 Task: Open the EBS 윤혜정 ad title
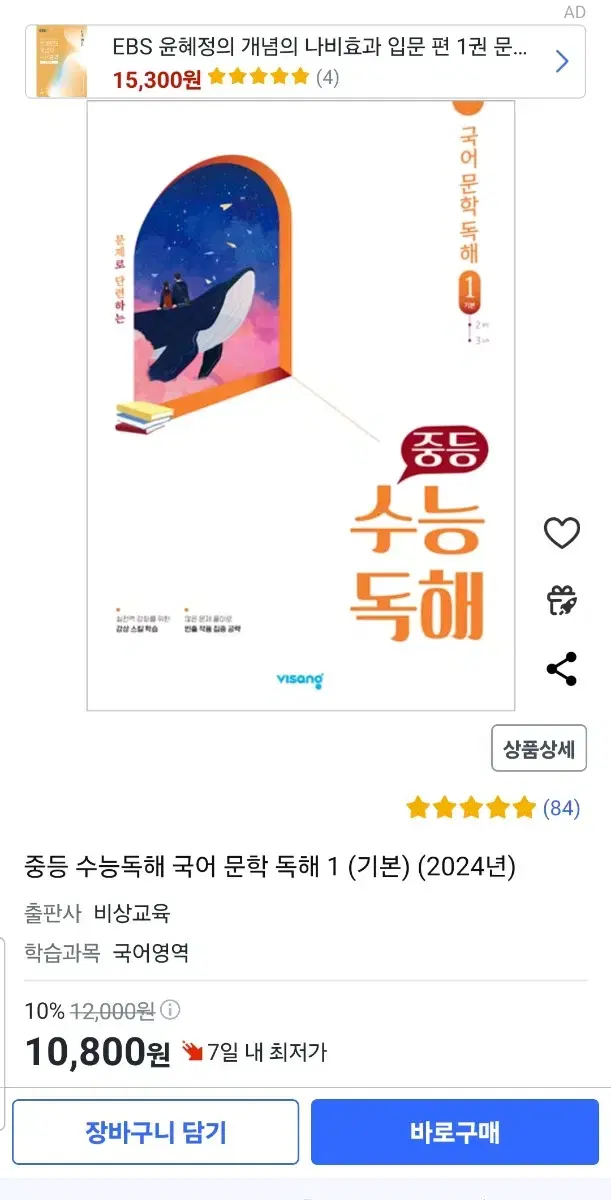(x=321, y=47)
